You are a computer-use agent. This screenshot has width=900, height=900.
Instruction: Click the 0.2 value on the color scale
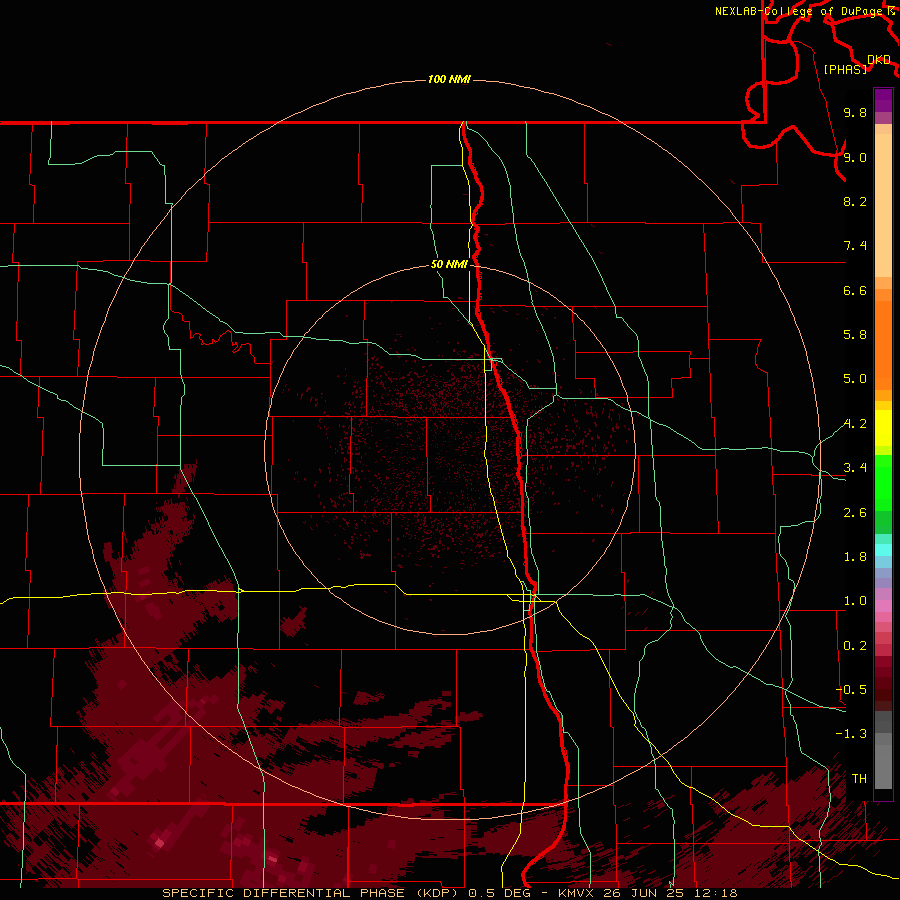coord(855,646)
